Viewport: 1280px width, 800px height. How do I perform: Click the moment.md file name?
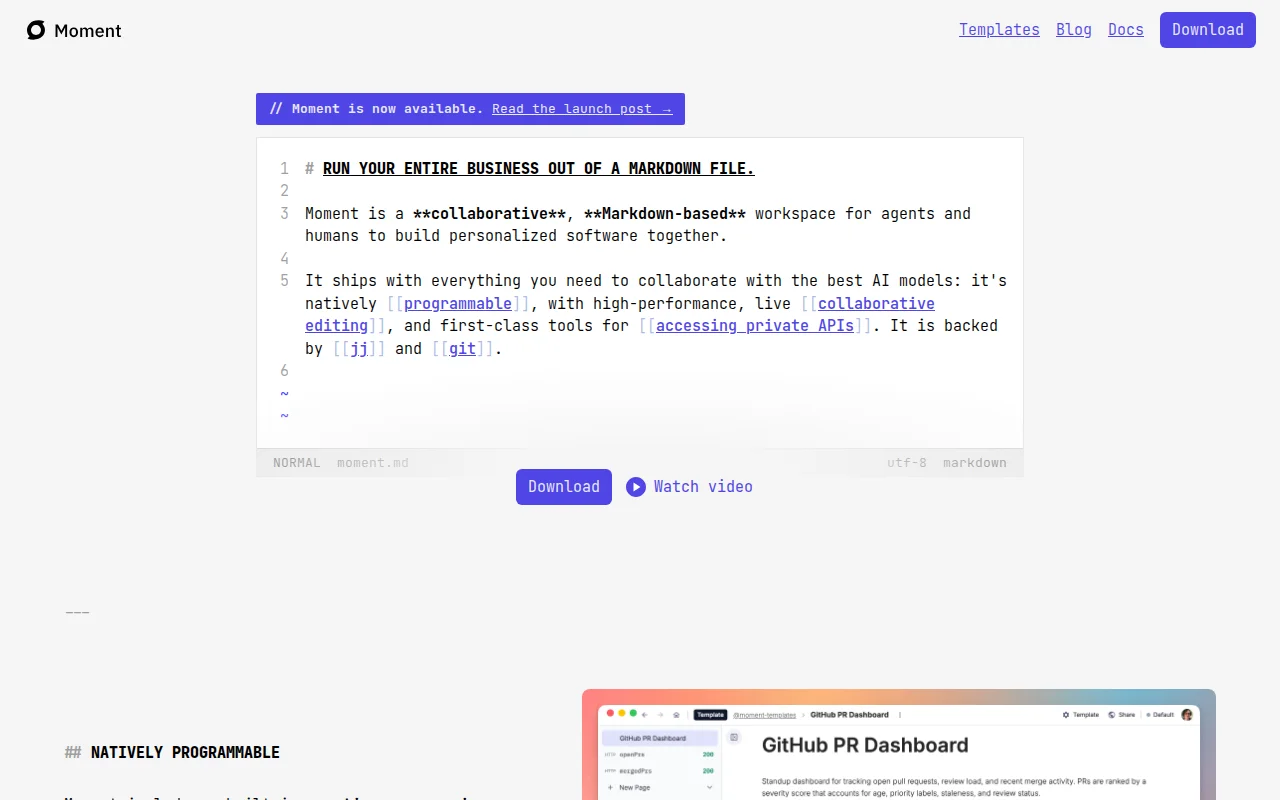[x=373, y=463]
